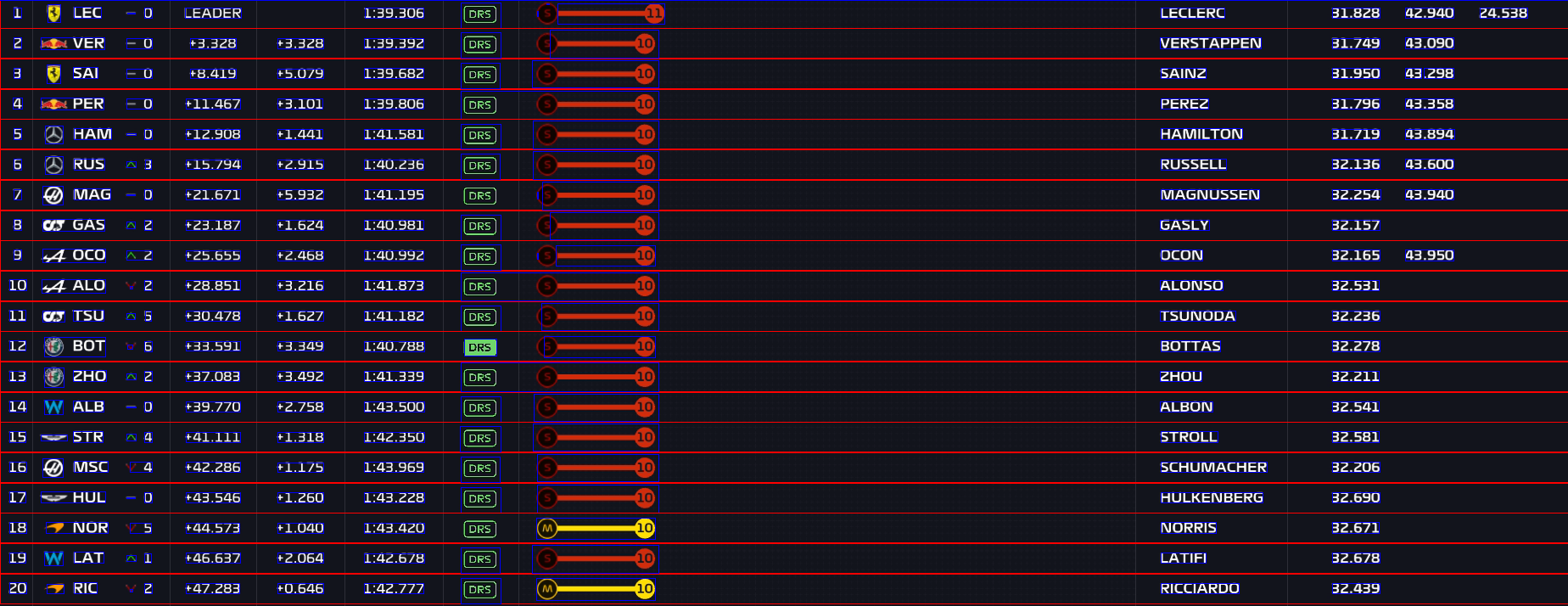The image size is (1568, 606).
Task: Click the 1:39.306 lap time
Action: pos(394,13)
